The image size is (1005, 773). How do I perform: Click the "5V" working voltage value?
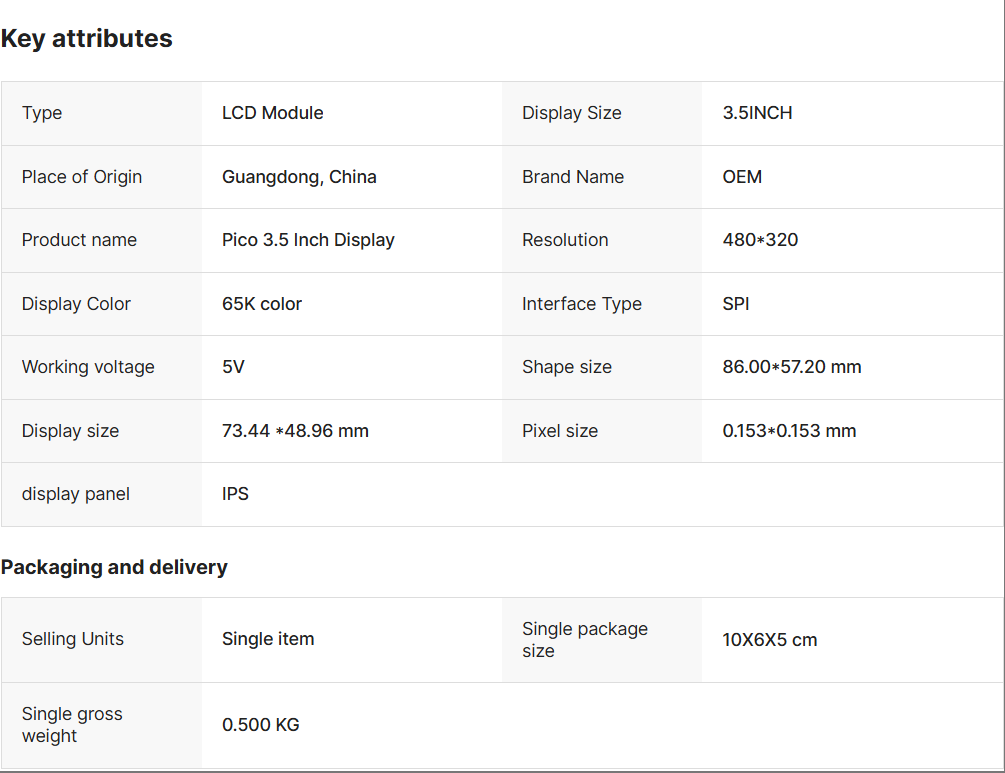tap(233, 367)
